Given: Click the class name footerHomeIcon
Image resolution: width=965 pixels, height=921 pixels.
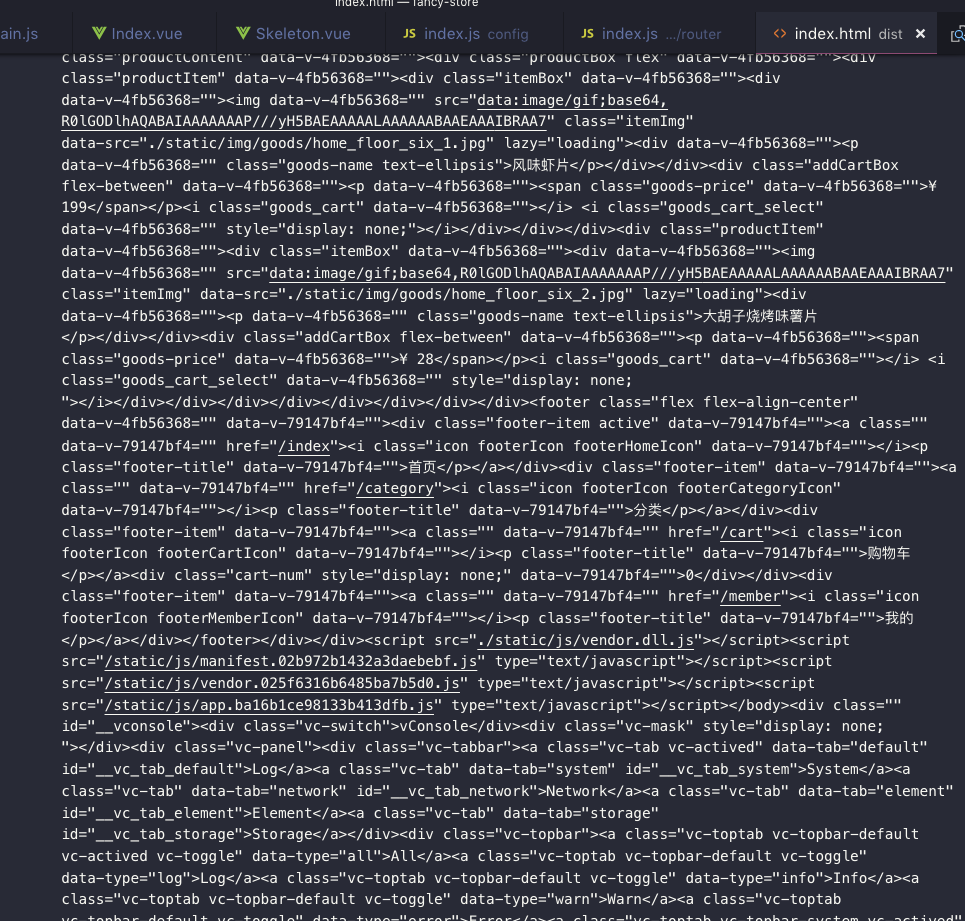Looking at the screenshot, I should 637,445.
